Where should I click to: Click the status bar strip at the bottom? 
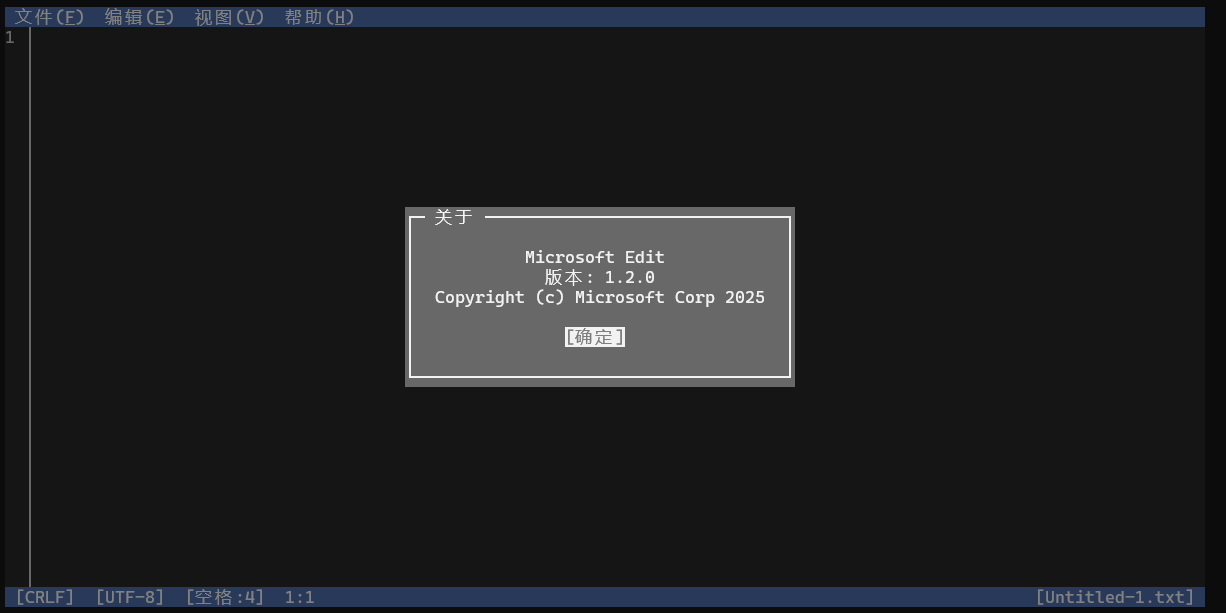click(x=613, y=596)
